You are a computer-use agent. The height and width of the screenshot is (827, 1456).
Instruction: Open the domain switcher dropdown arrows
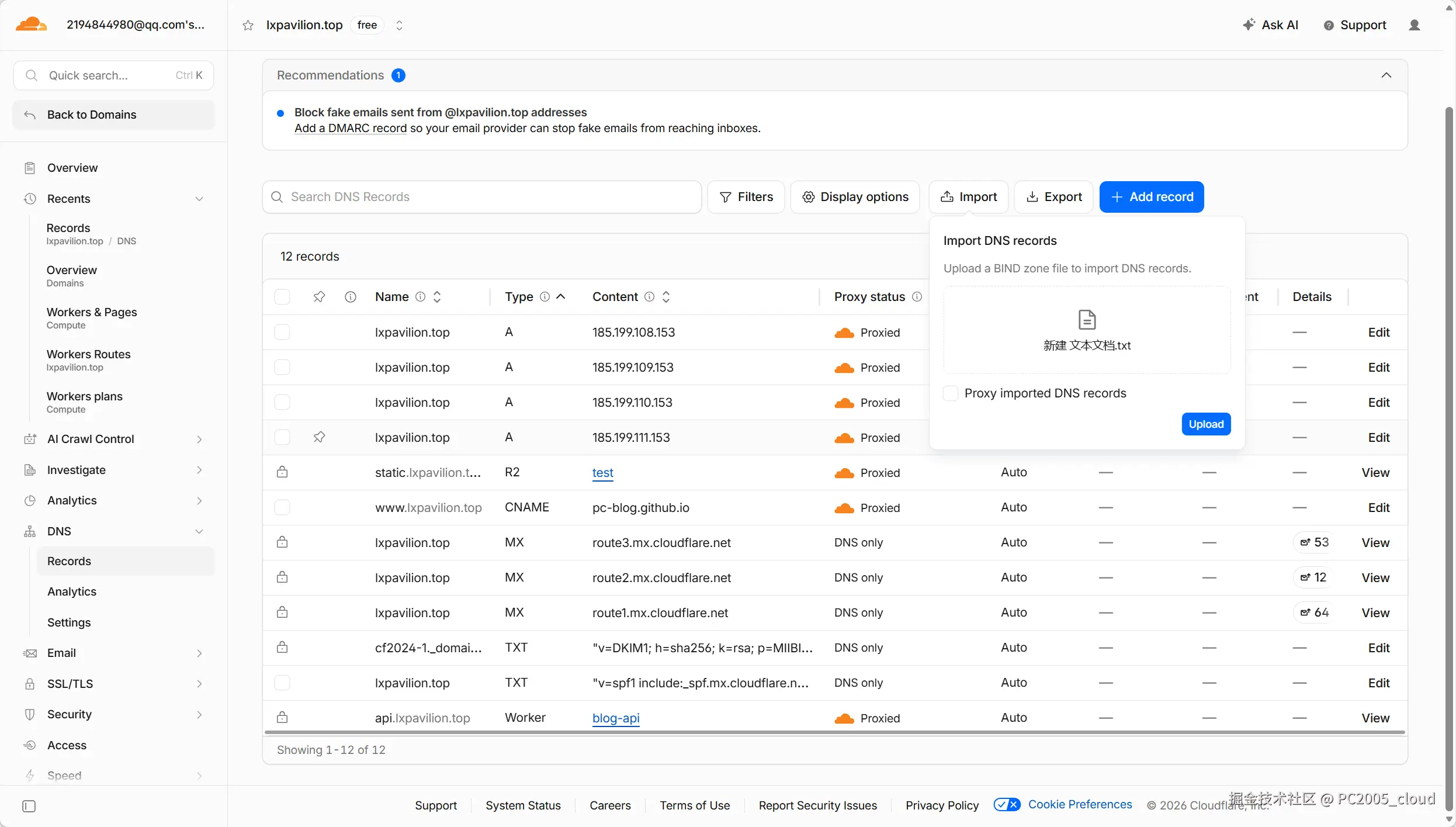pyautogui.click(x=399, y=25)
